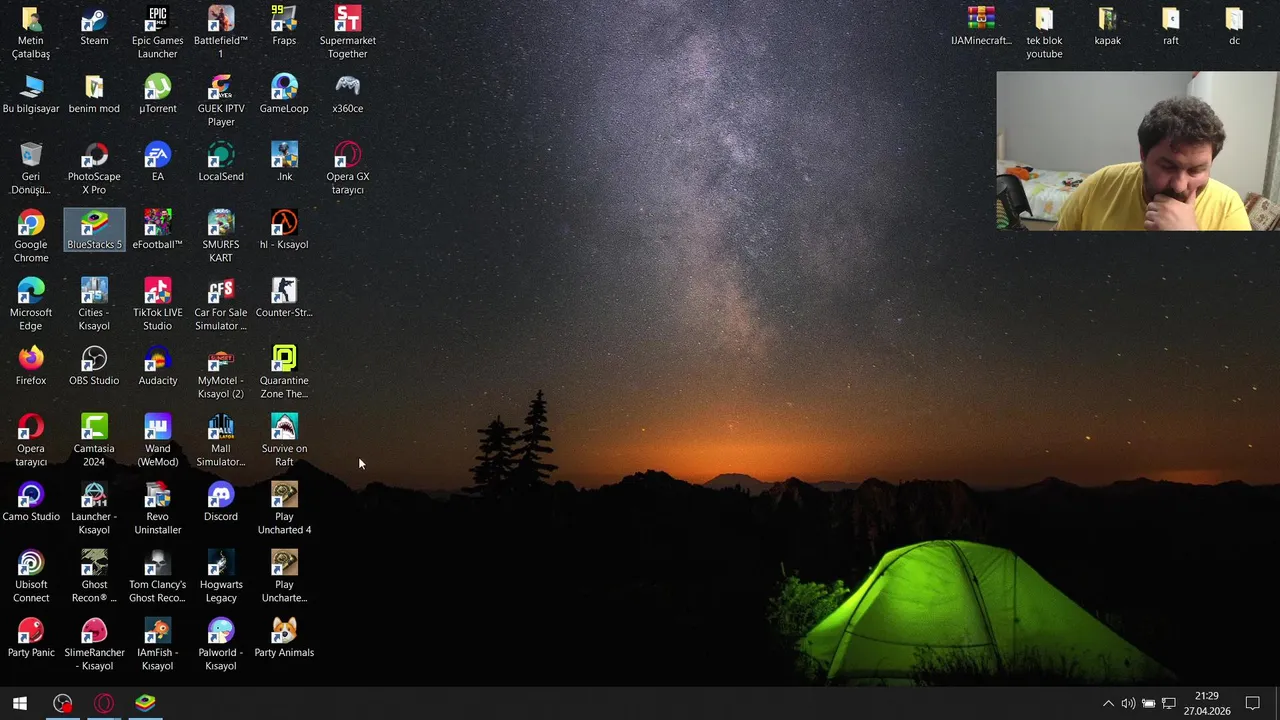Open the kapak archive icon
The width and height of the screenshot is (1280, 720).
1107,26
